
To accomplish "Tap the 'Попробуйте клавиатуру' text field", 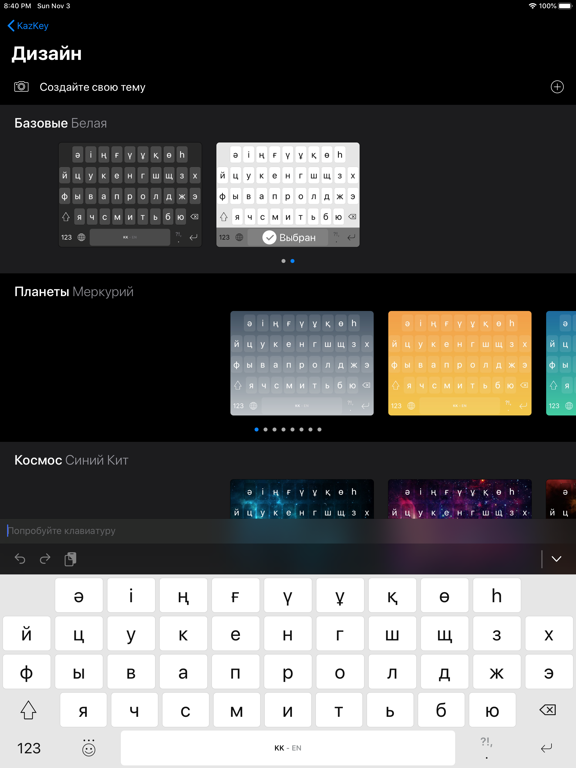I will tap(288, 531).
